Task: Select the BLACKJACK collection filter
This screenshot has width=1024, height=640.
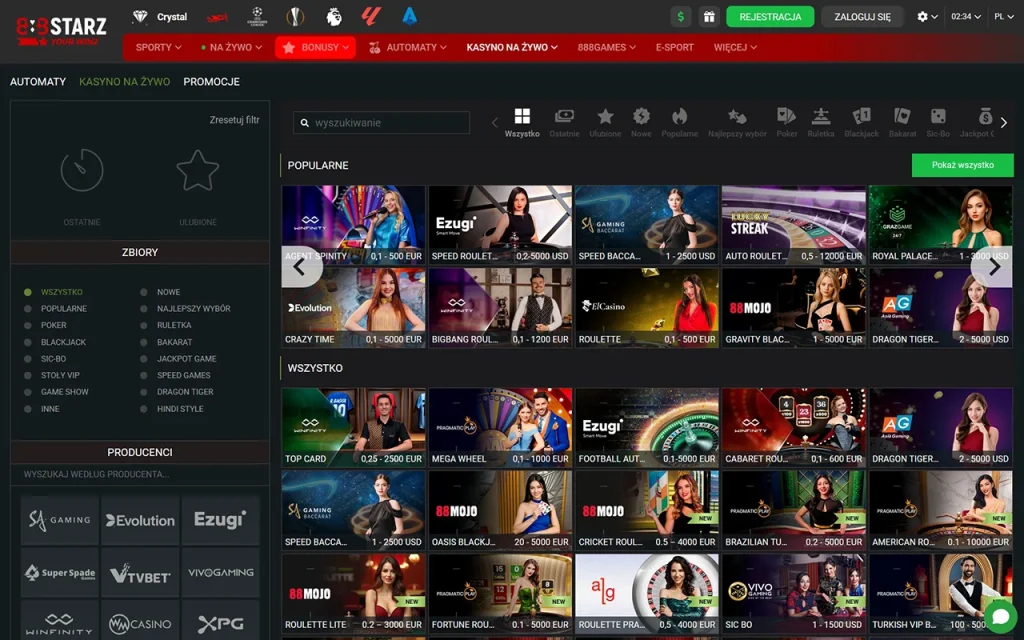Action: [55, 342]
